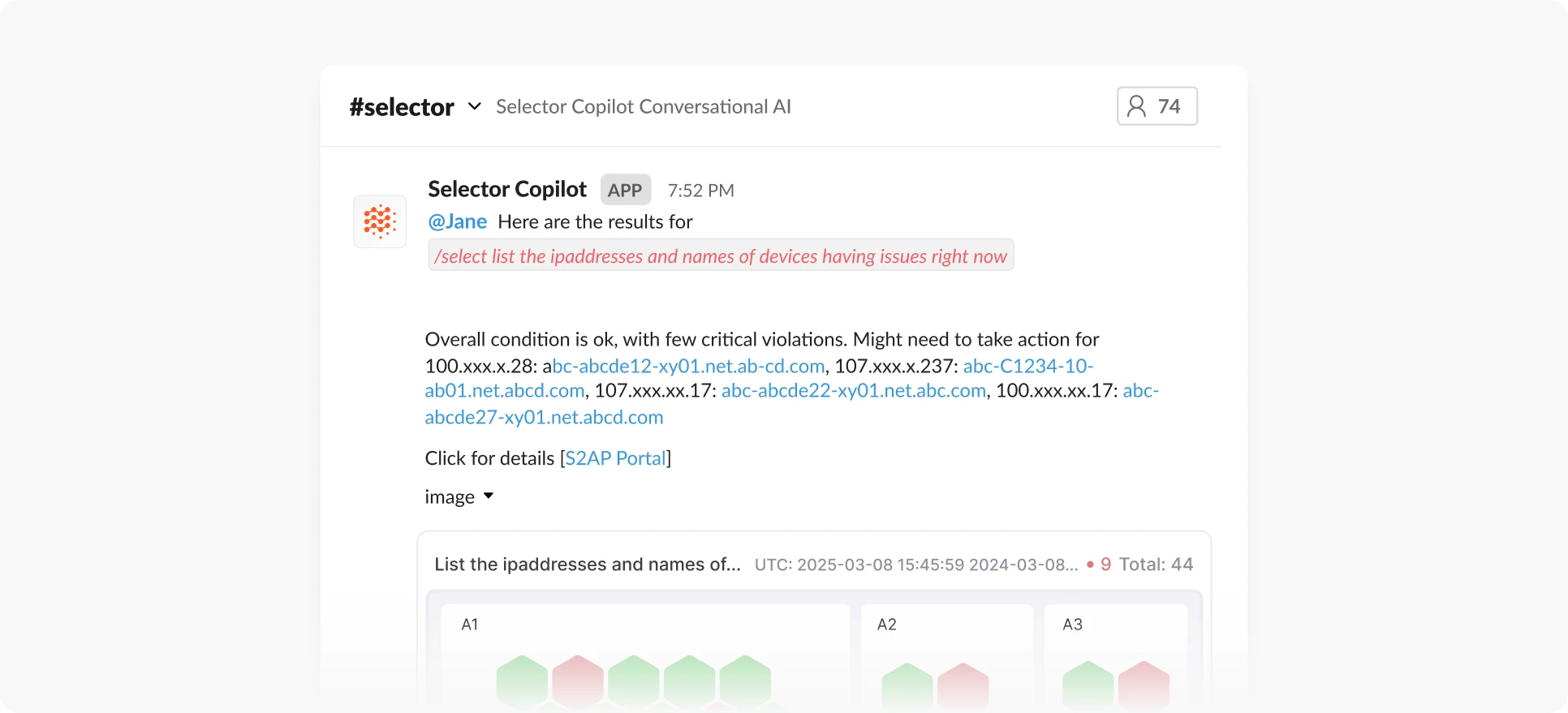View the 74 channel members button
The width and height of the screenshot is (1568, 713).
point(1157,106)
